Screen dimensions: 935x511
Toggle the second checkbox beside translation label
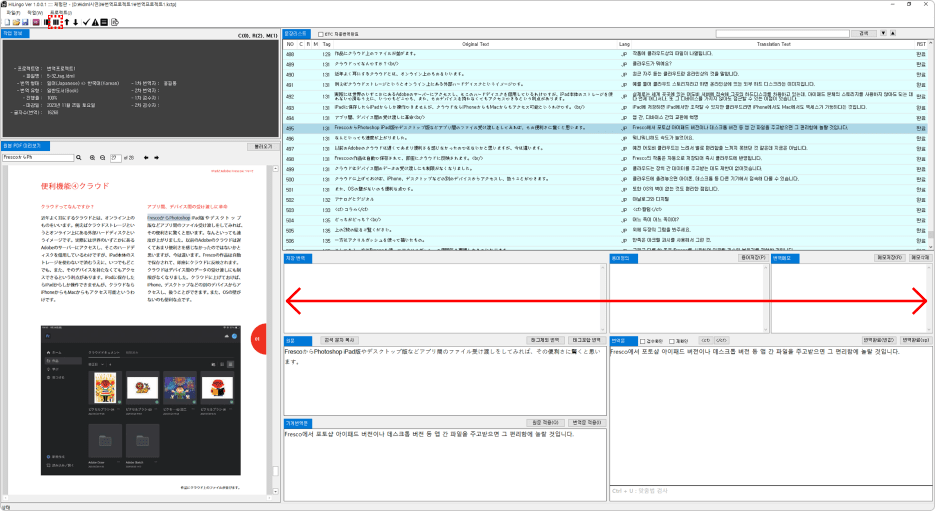click(x=671, y=341)
